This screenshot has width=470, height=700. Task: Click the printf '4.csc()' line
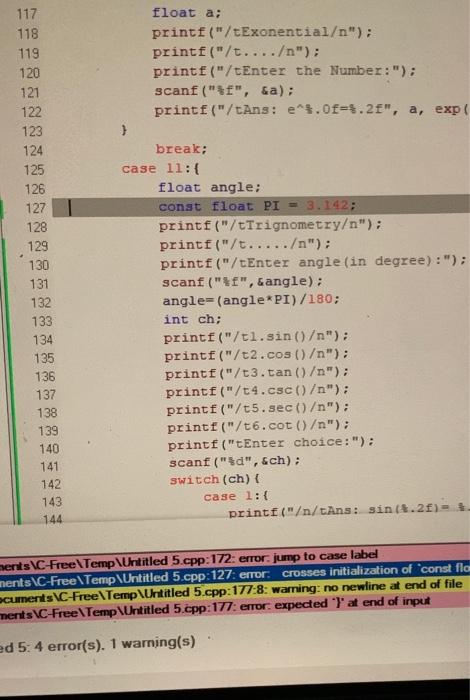[x=258, y=391]
